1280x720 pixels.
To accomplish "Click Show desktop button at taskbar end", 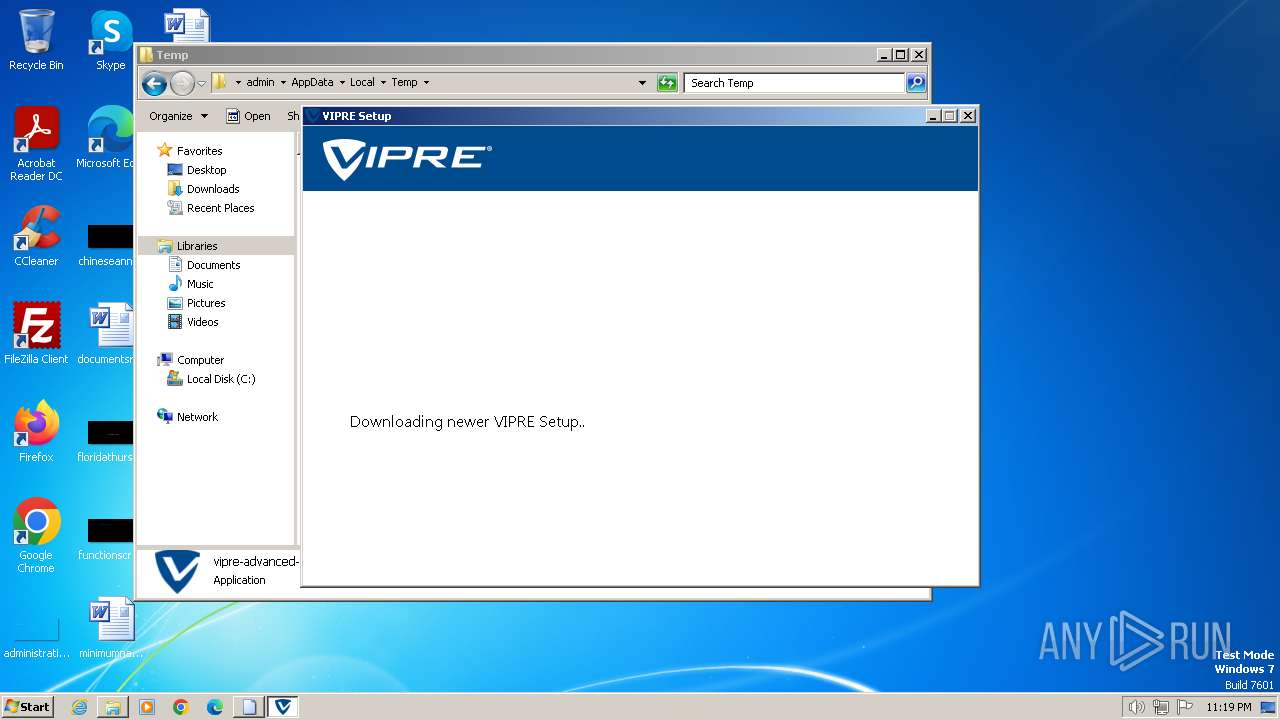I will (1269, 707).
